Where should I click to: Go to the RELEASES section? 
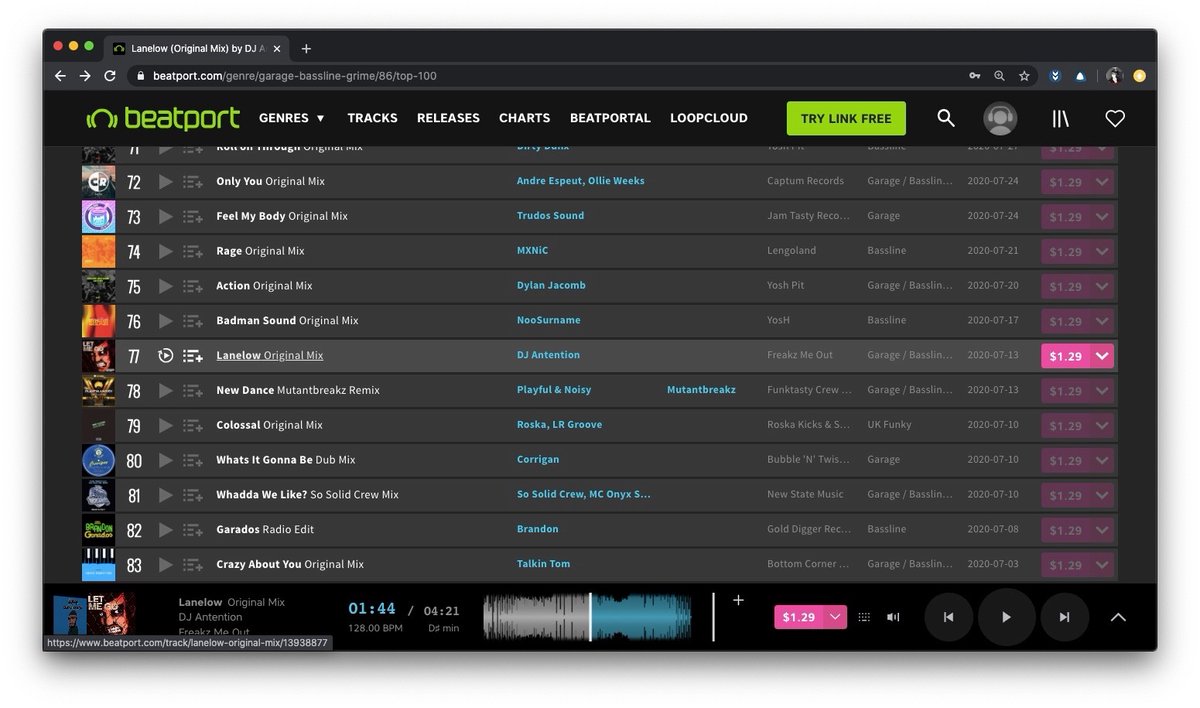pyautogui.click(x=448, y=118)
